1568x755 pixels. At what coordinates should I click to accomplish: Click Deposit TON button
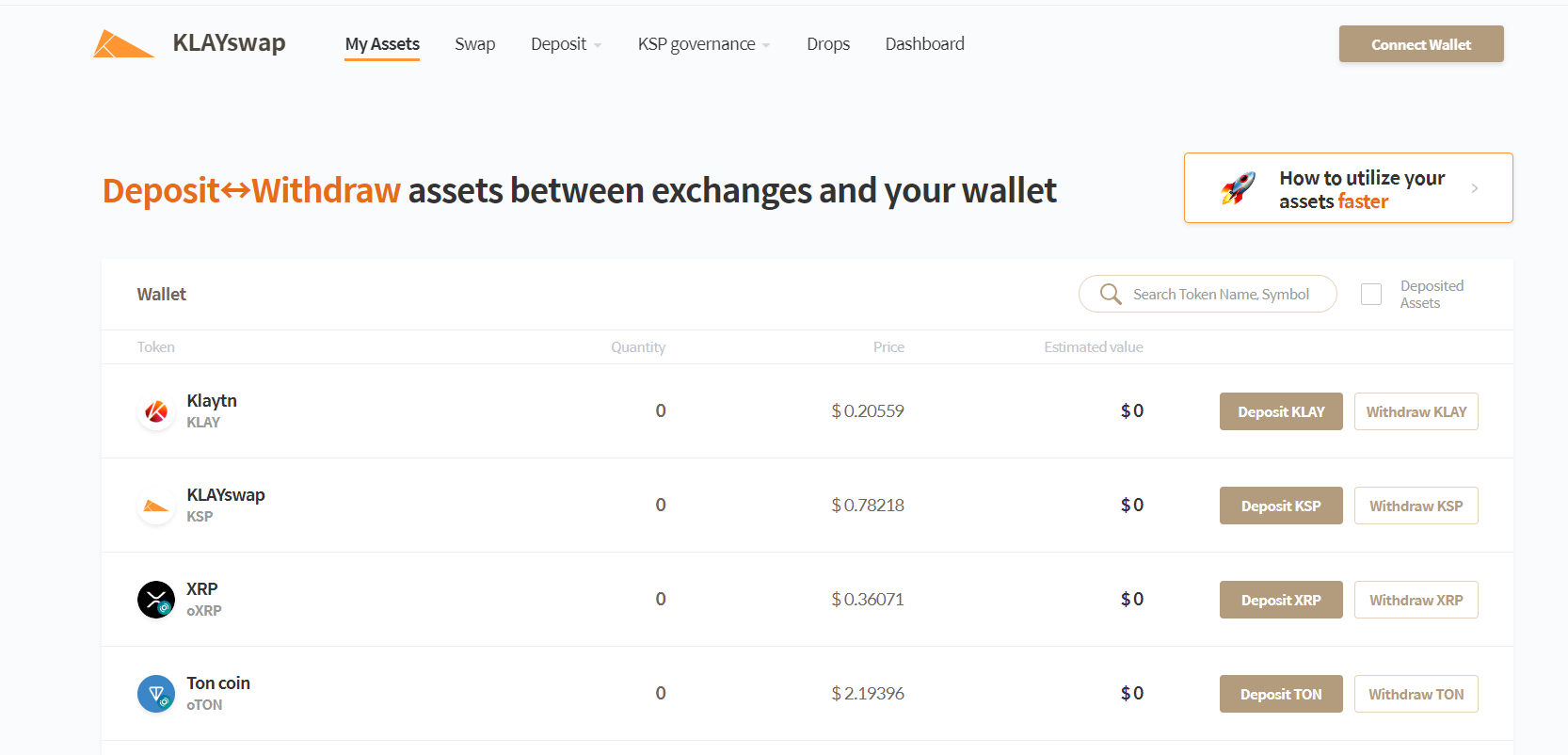1281,694
